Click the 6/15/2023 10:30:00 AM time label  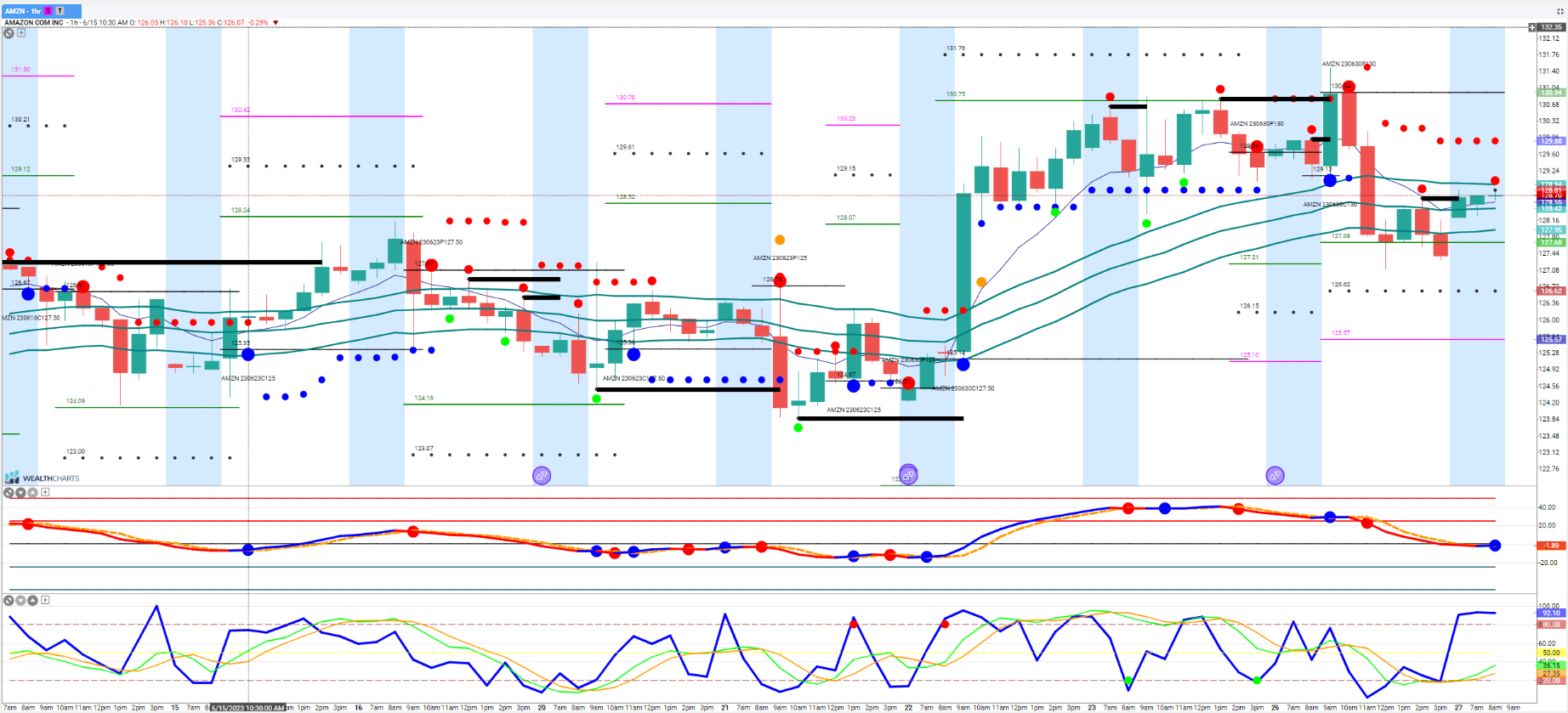[247, 708]
